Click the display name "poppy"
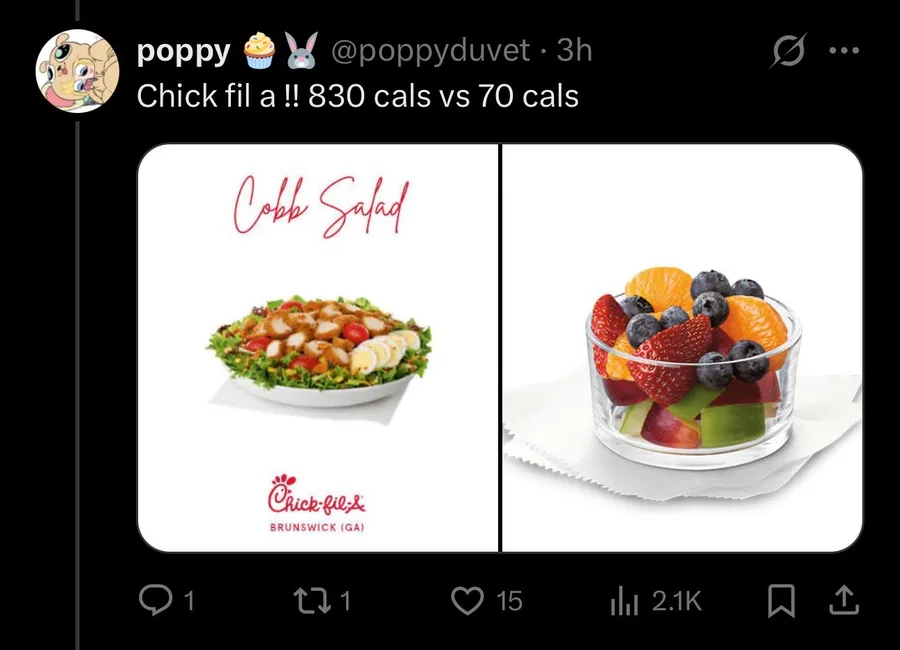Viewport: 900px width, 650px height. [183, 50]
